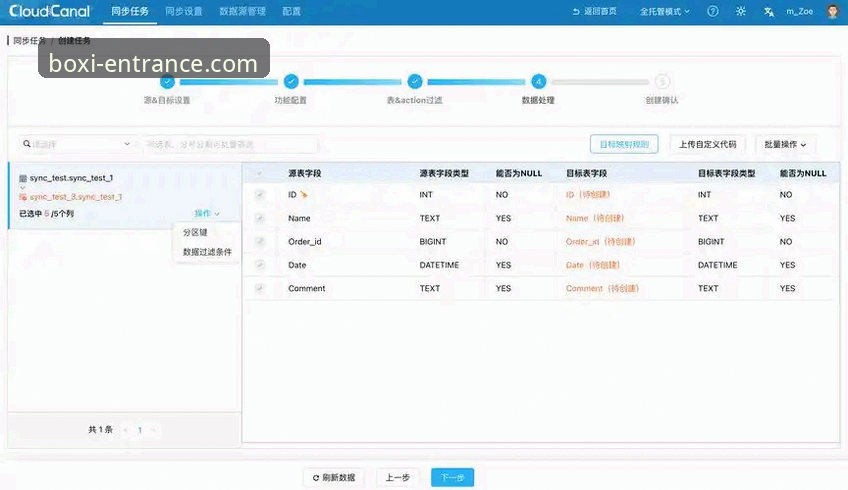Toggle the select-all header checkbox
This screenshot has width=848, height=490.
coord(260,174)
